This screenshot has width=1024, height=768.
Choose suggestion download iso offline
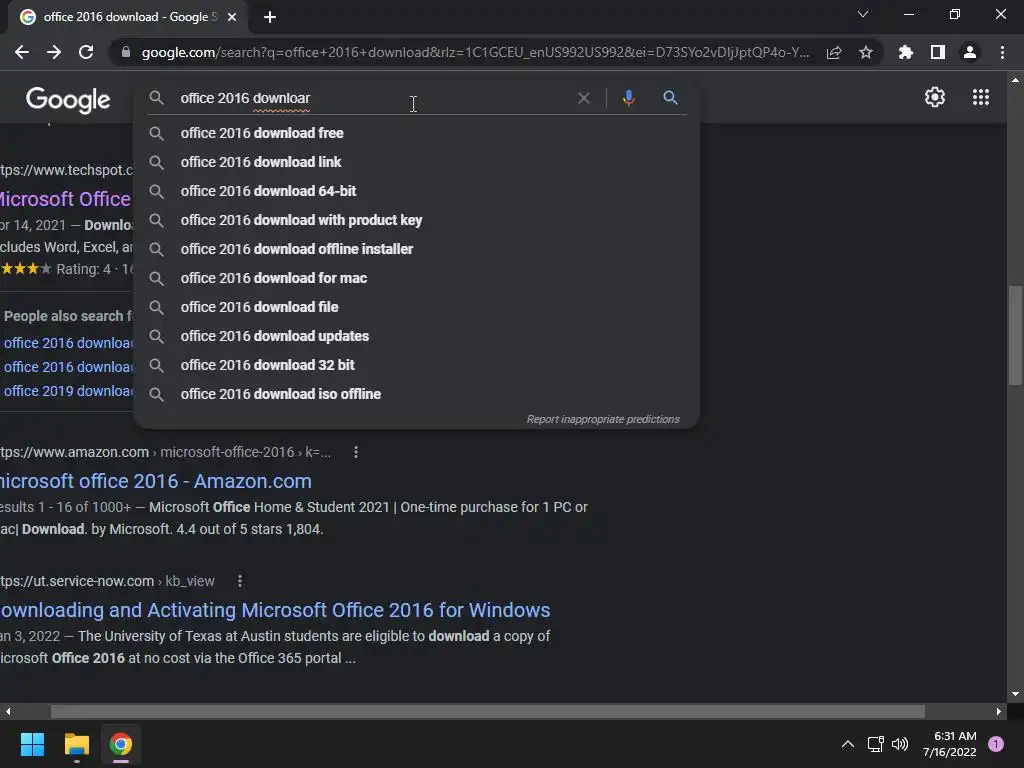pos(417,394)
